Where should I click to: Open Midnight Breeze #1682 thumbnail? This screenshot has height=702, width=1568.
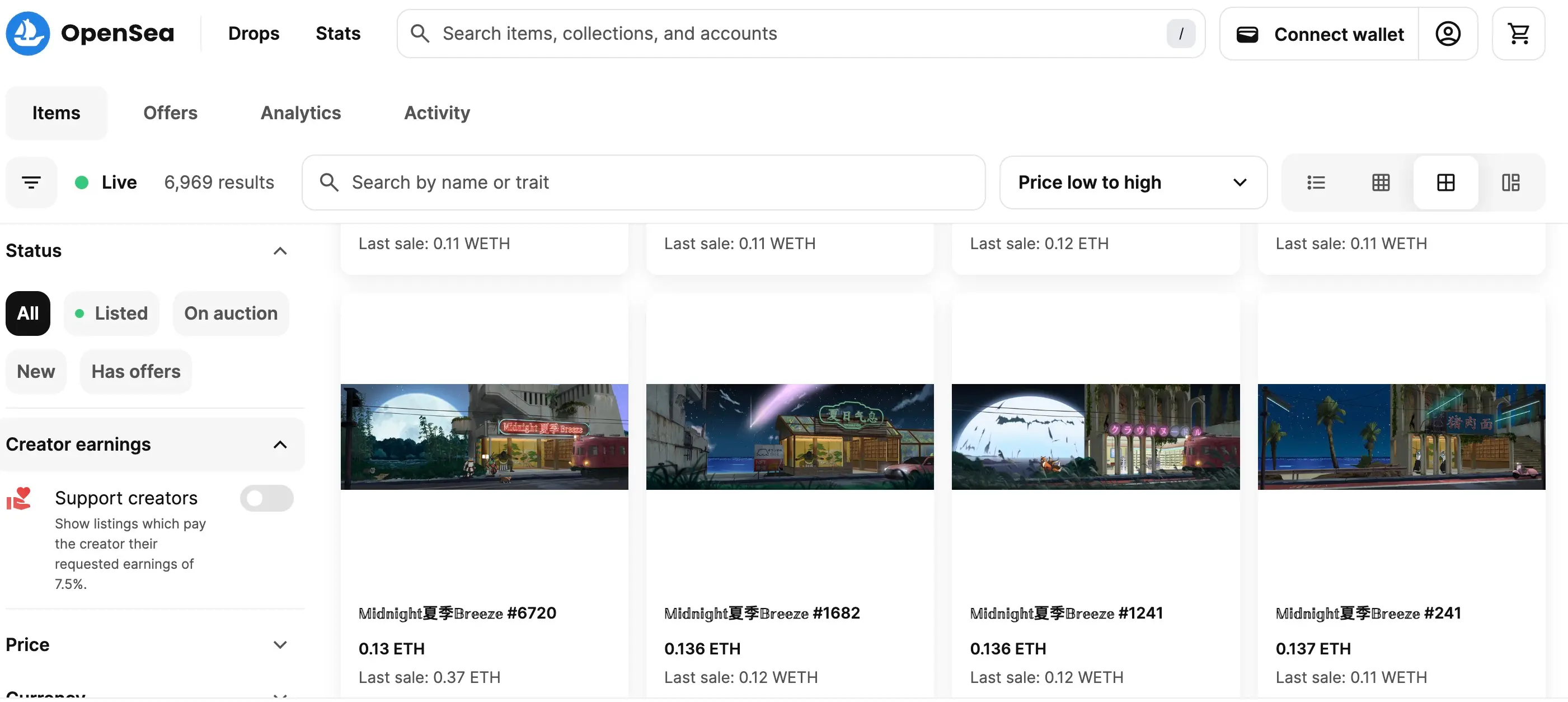[x=790, y=437]
